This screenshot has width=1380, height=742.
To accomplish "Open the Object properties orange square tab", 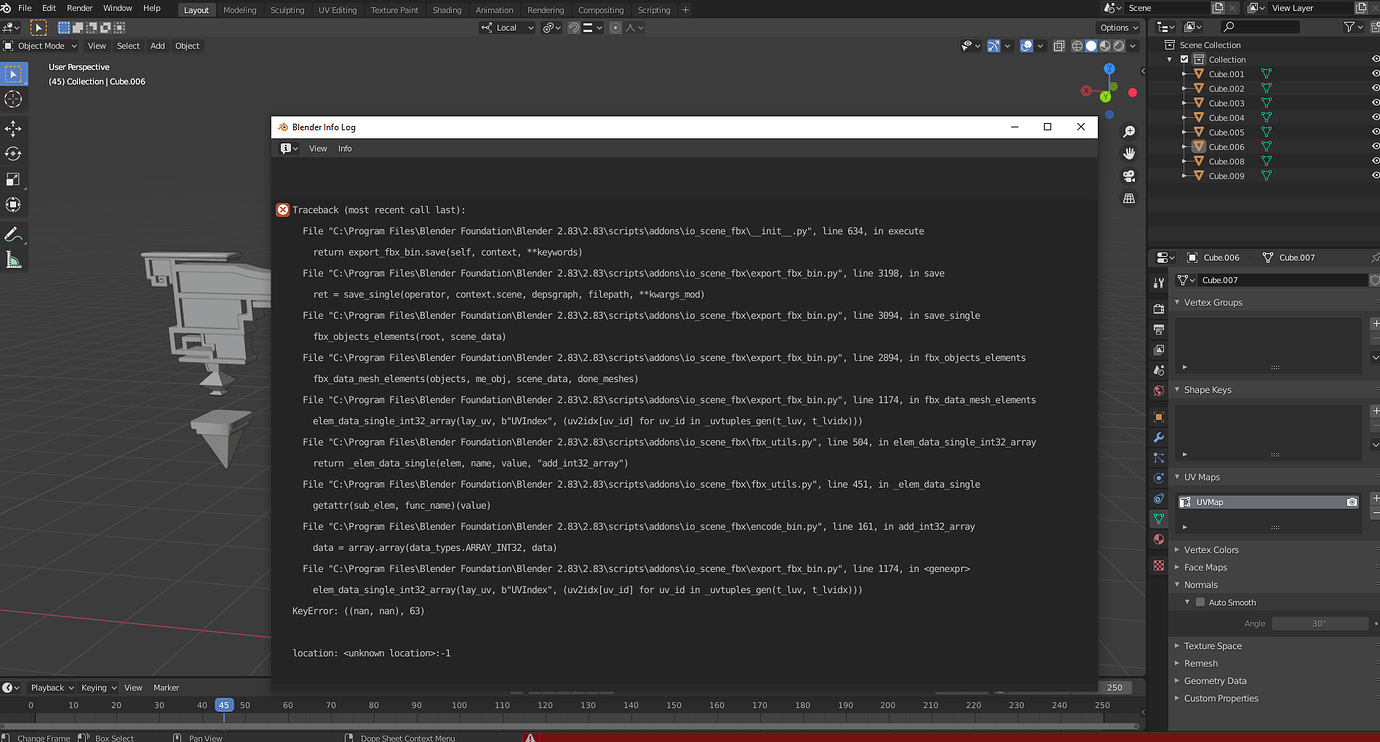I will tap(1159, 416).
